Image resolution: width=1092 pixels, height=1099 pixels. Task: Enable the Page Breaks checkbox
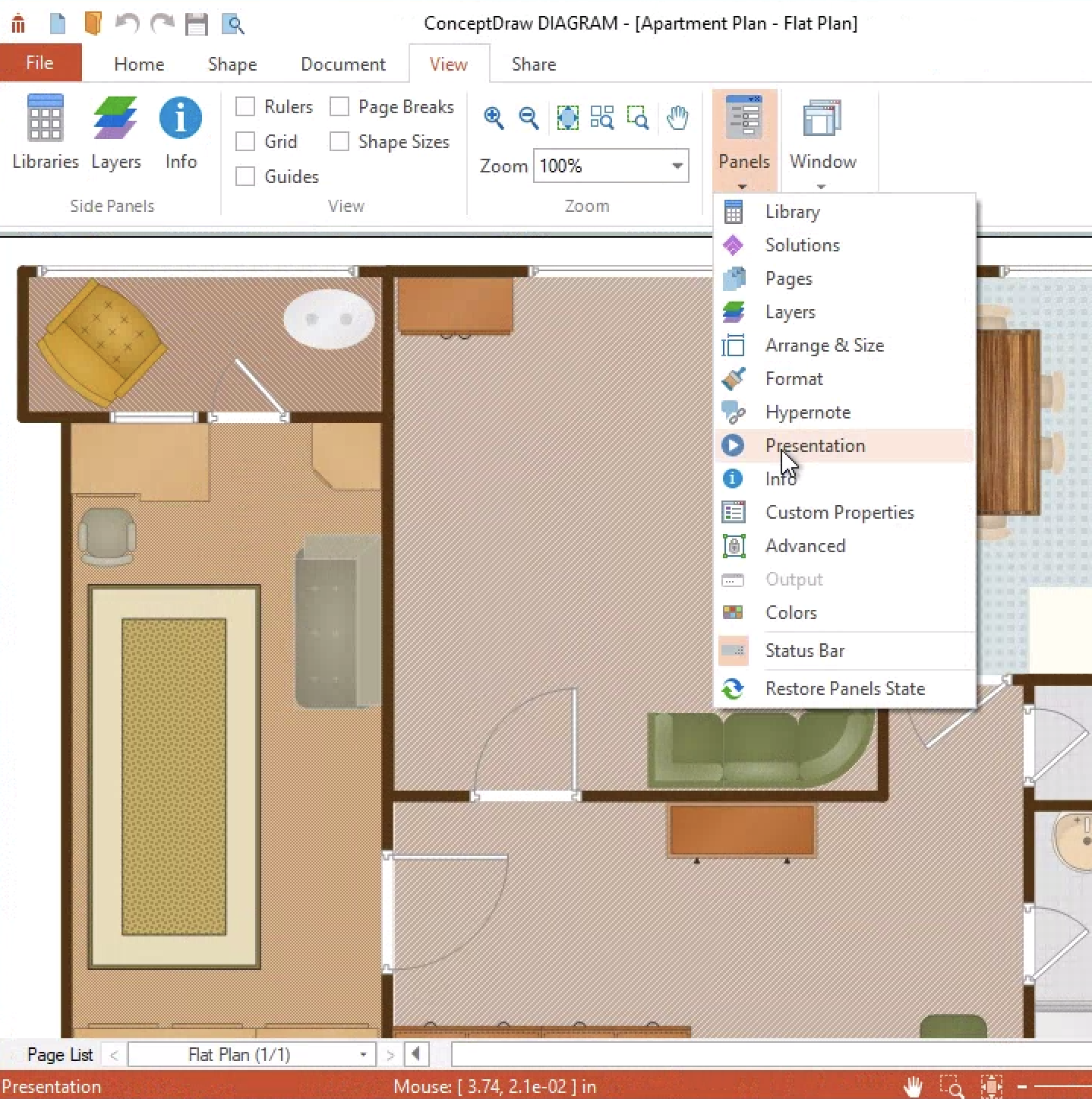coord(339,107)
